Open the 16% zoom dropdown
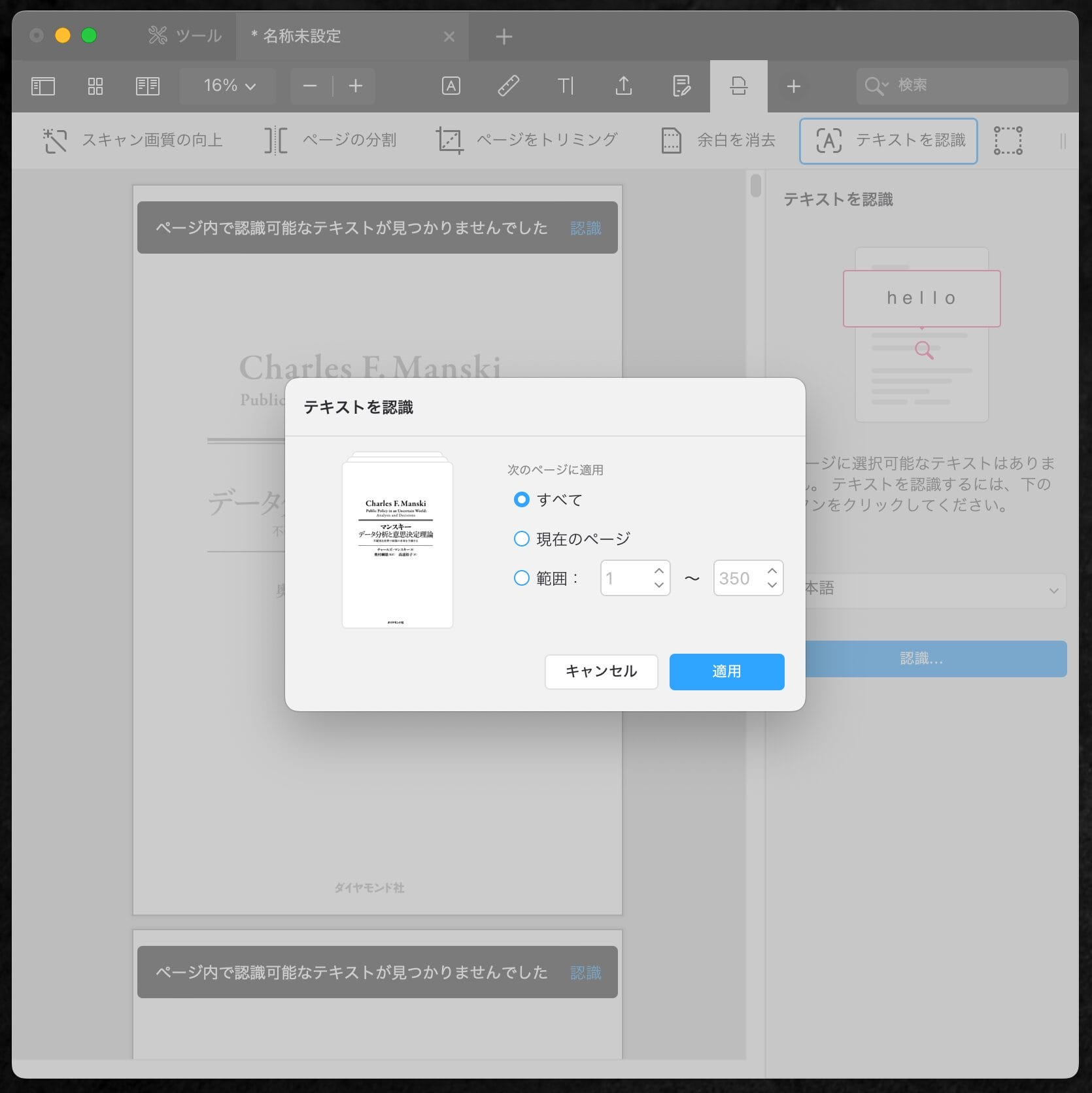This screenshot has height=1093, width=1092. pyautogui.click(x=229, y=86)
